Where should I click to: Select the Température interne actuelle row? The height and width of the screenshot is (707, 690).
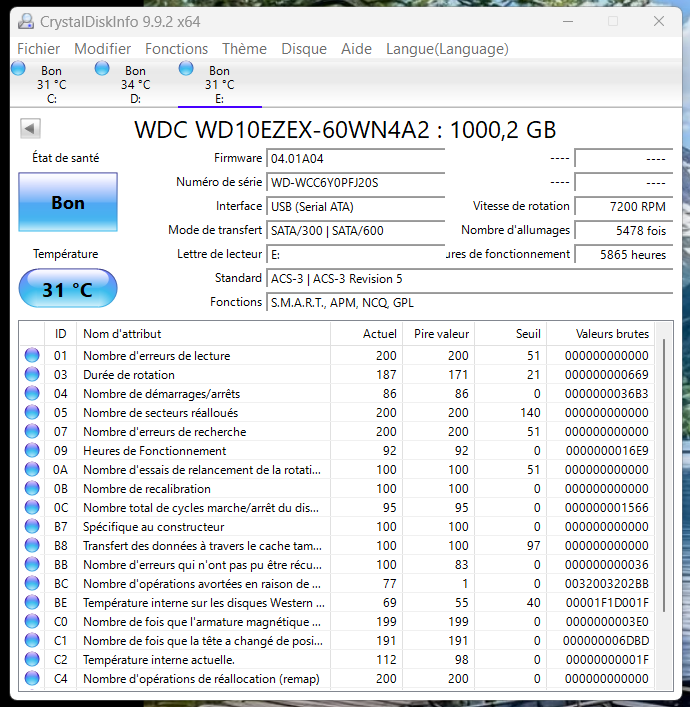tap(336, 659)
